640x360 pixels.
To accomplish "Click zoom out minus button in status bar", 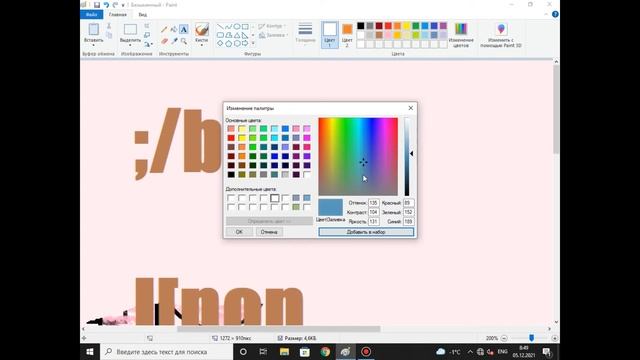I will click(x=504, y=338).
